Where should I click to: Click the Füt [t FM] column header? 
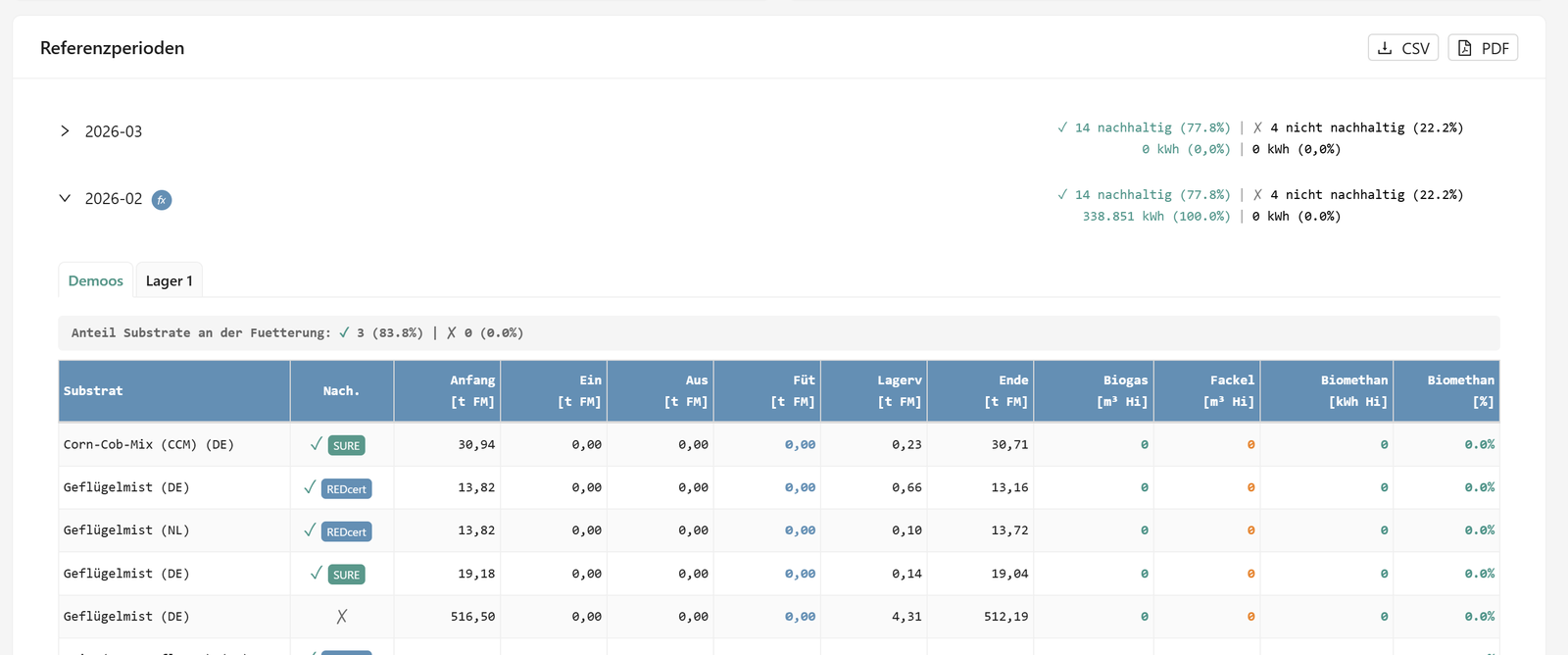pos(767,391)
